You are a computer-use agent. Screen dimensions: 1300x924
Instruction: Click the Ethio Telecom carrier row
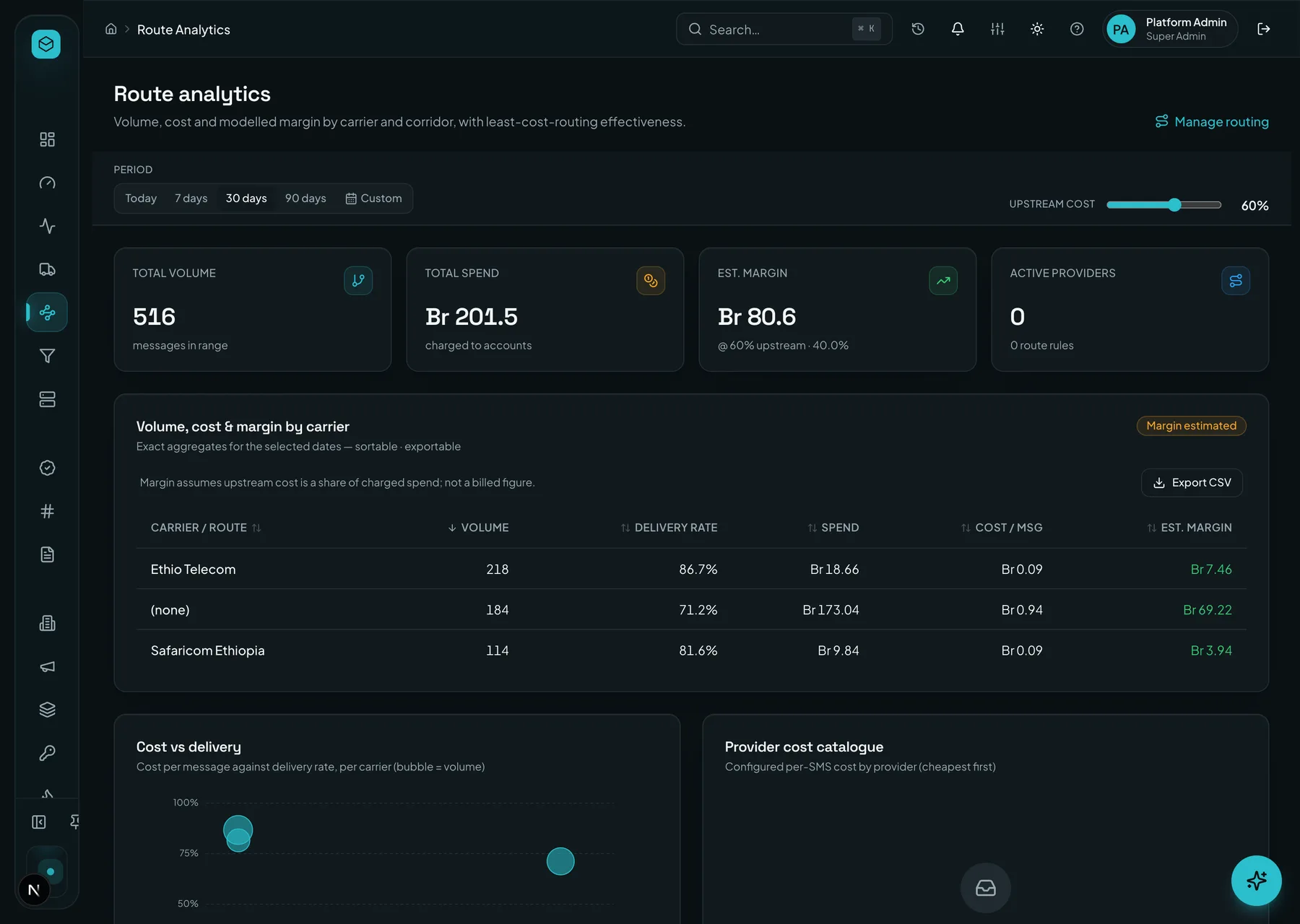click(691, 569)
